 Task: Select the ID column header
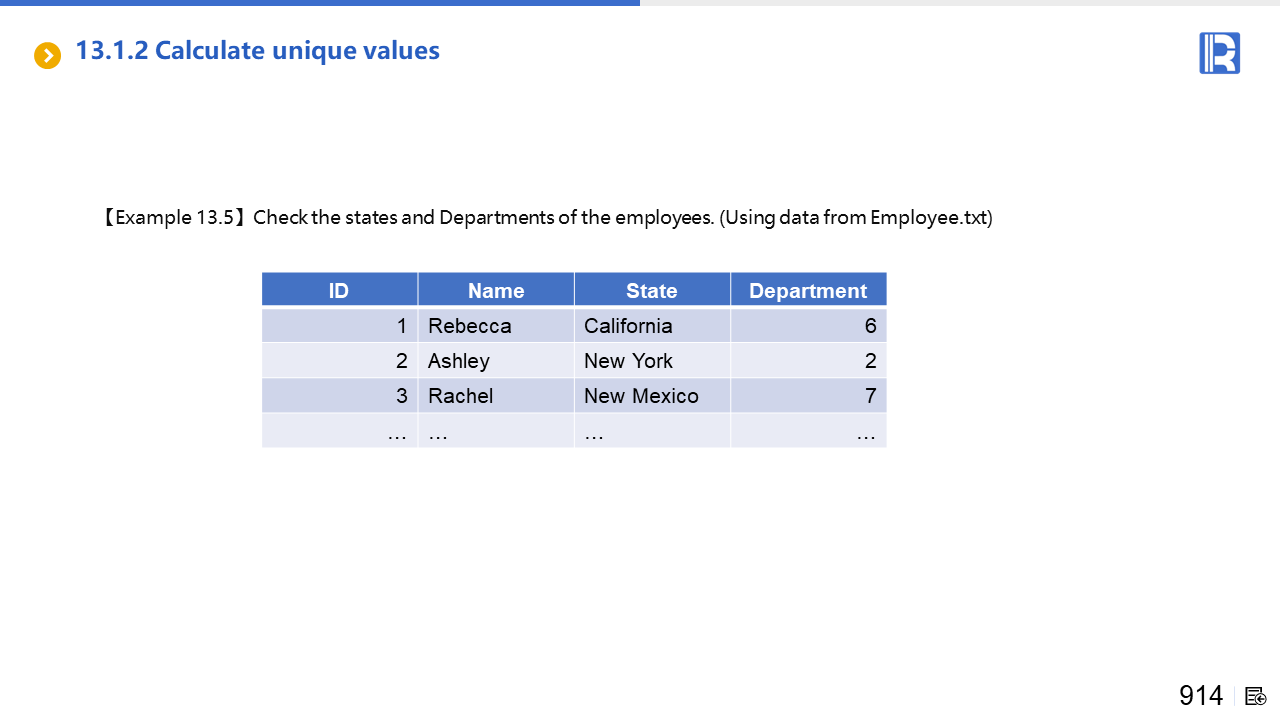coord(339,290)
